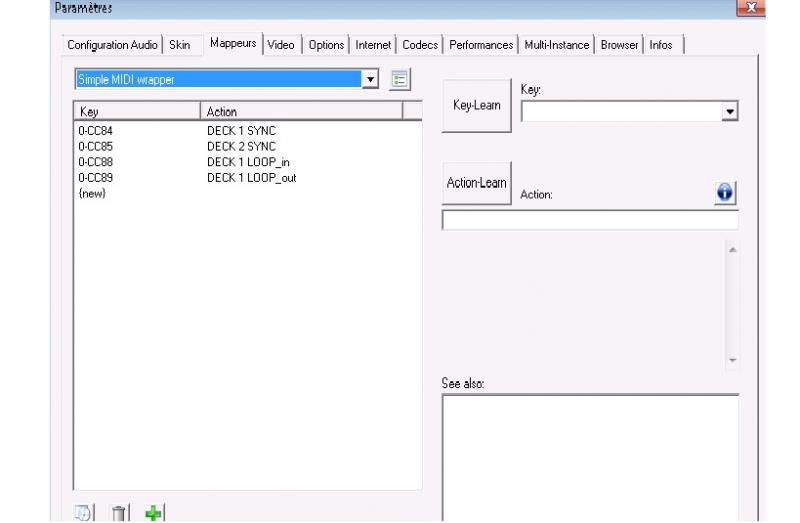
Task: Open the Skin tab
Action: [x=180, y=45]
